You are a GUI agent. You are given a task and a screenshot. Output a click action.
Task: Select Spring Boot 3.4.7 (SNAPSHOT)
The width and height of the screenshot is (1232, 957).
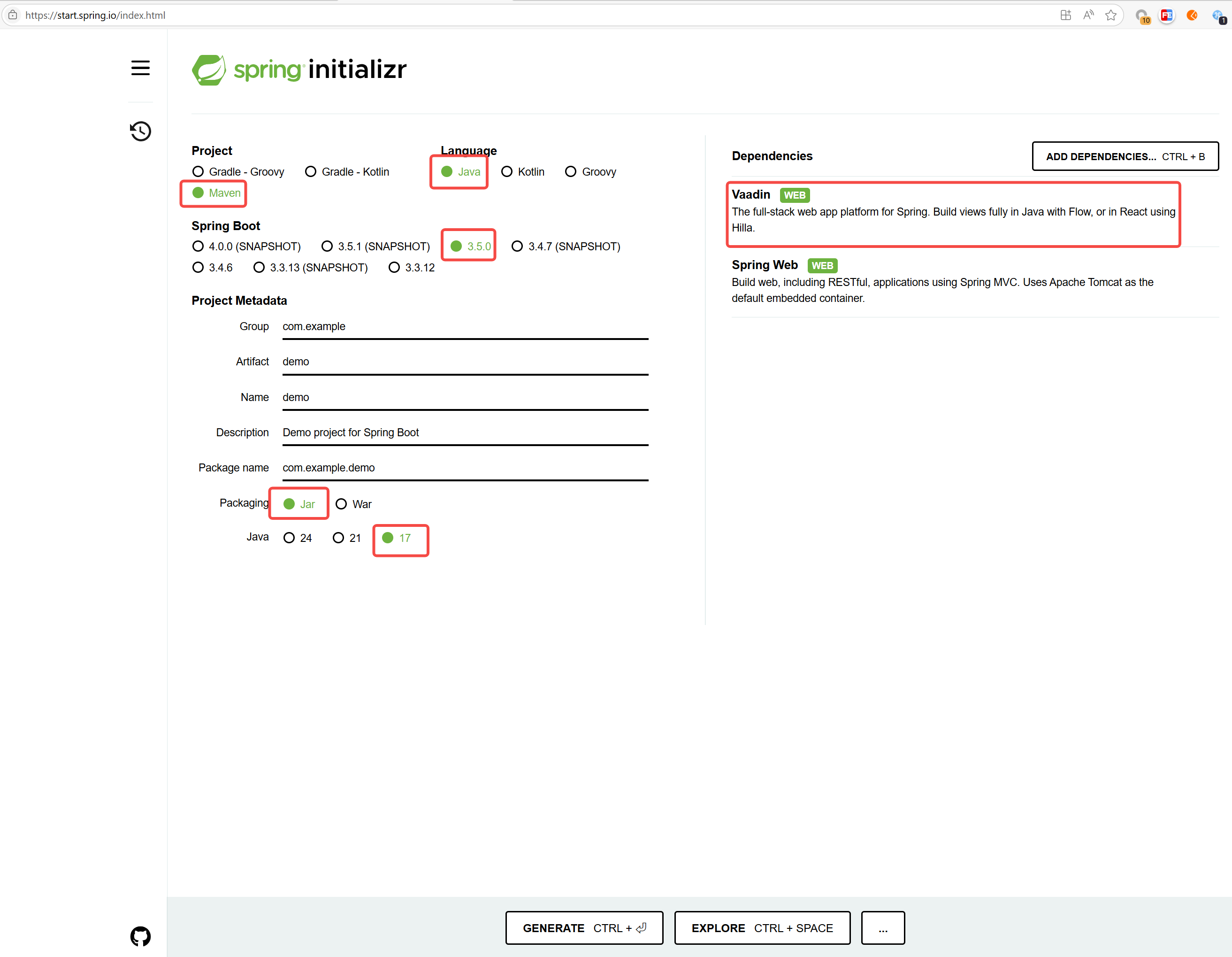(x=565, y=247)
